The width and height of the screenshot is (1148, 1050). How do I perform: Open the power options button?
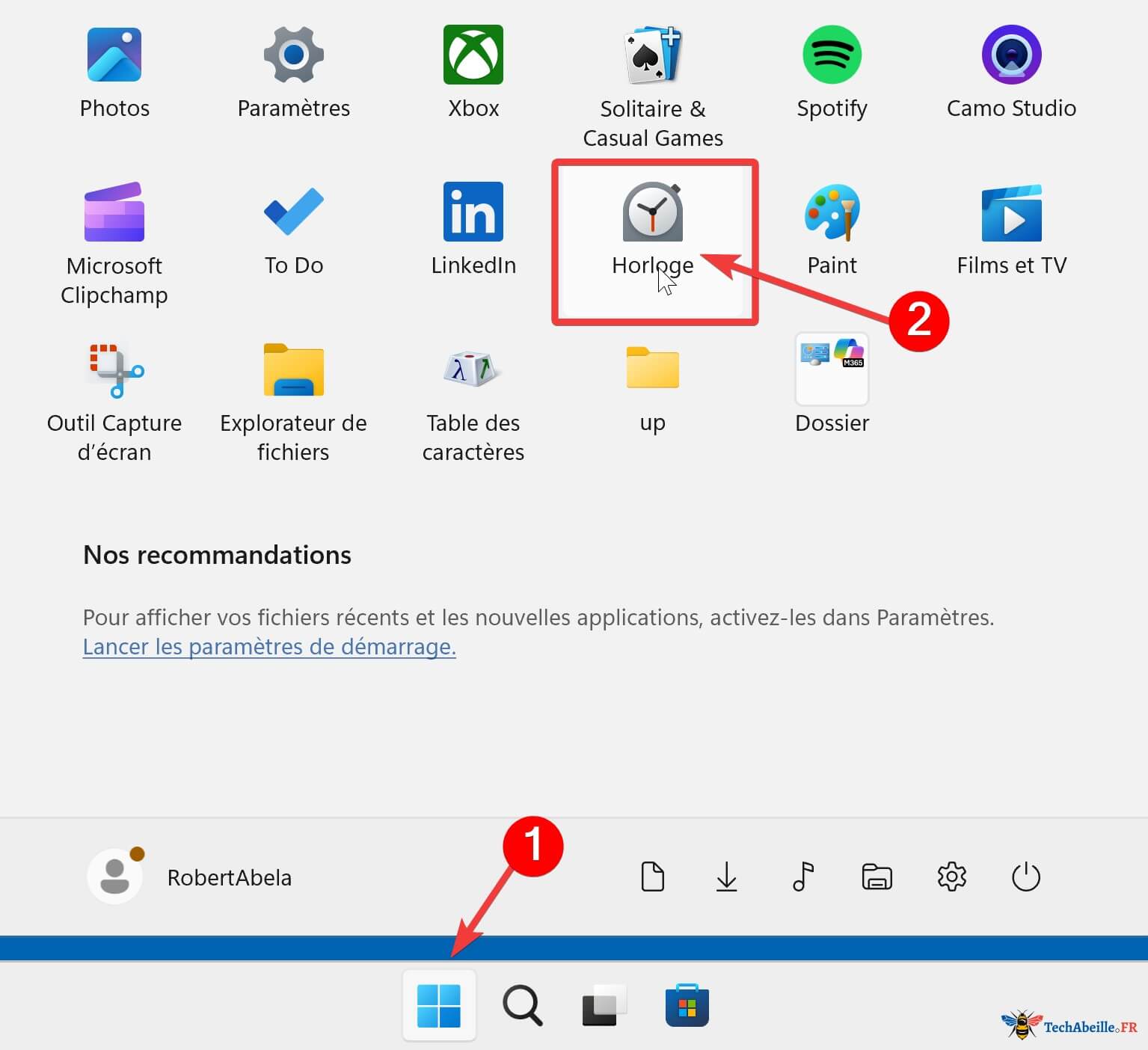(1026, 876)
